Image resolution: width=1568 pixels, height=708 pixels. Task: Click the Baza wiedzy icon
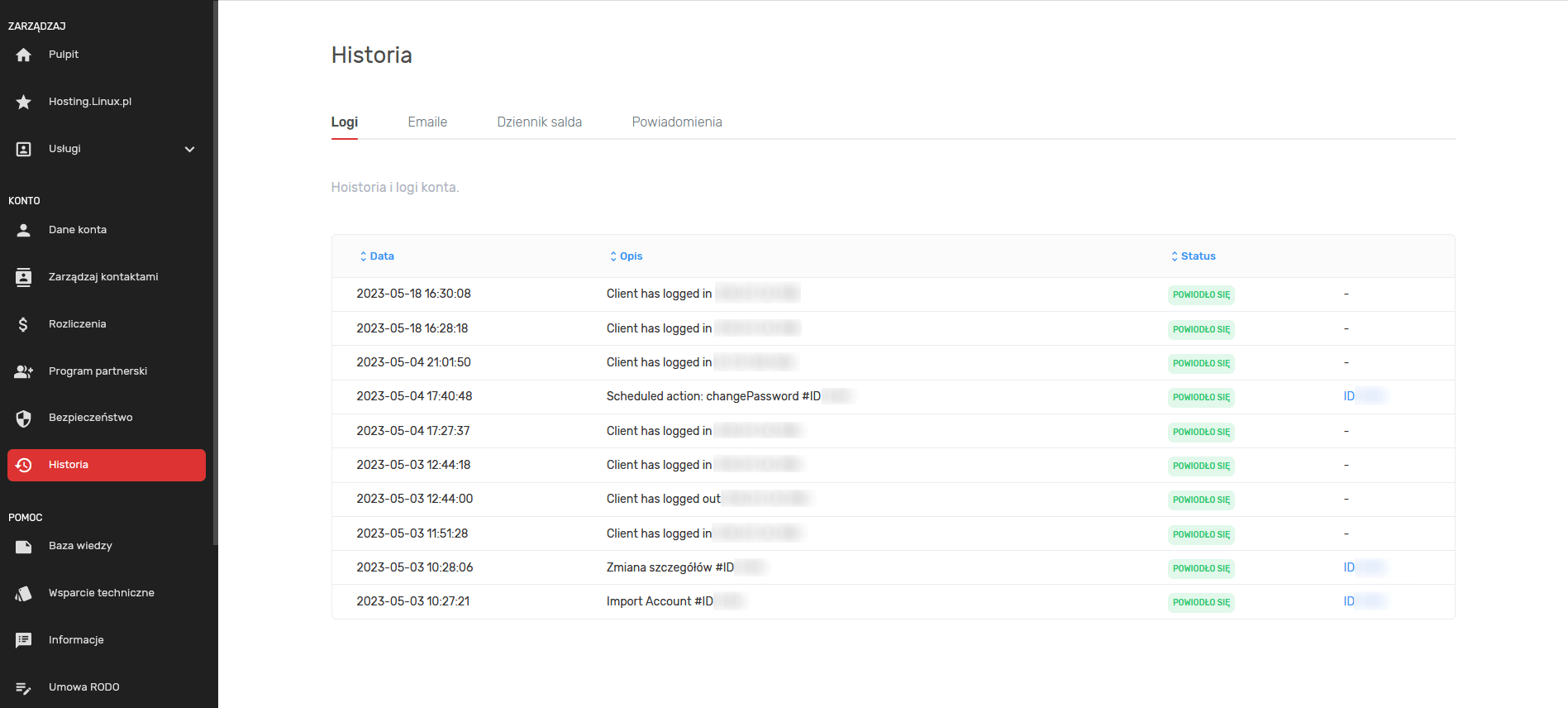coord(23,547)
